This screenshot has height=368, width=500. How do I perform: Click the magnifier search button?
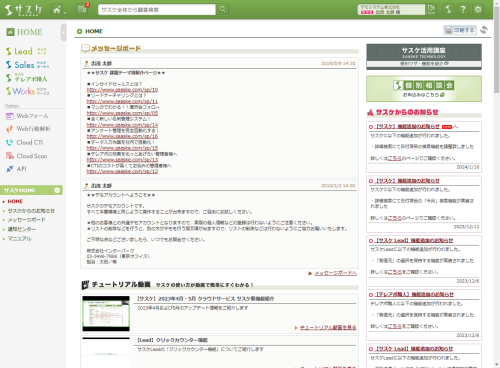[x=222, y=9]
